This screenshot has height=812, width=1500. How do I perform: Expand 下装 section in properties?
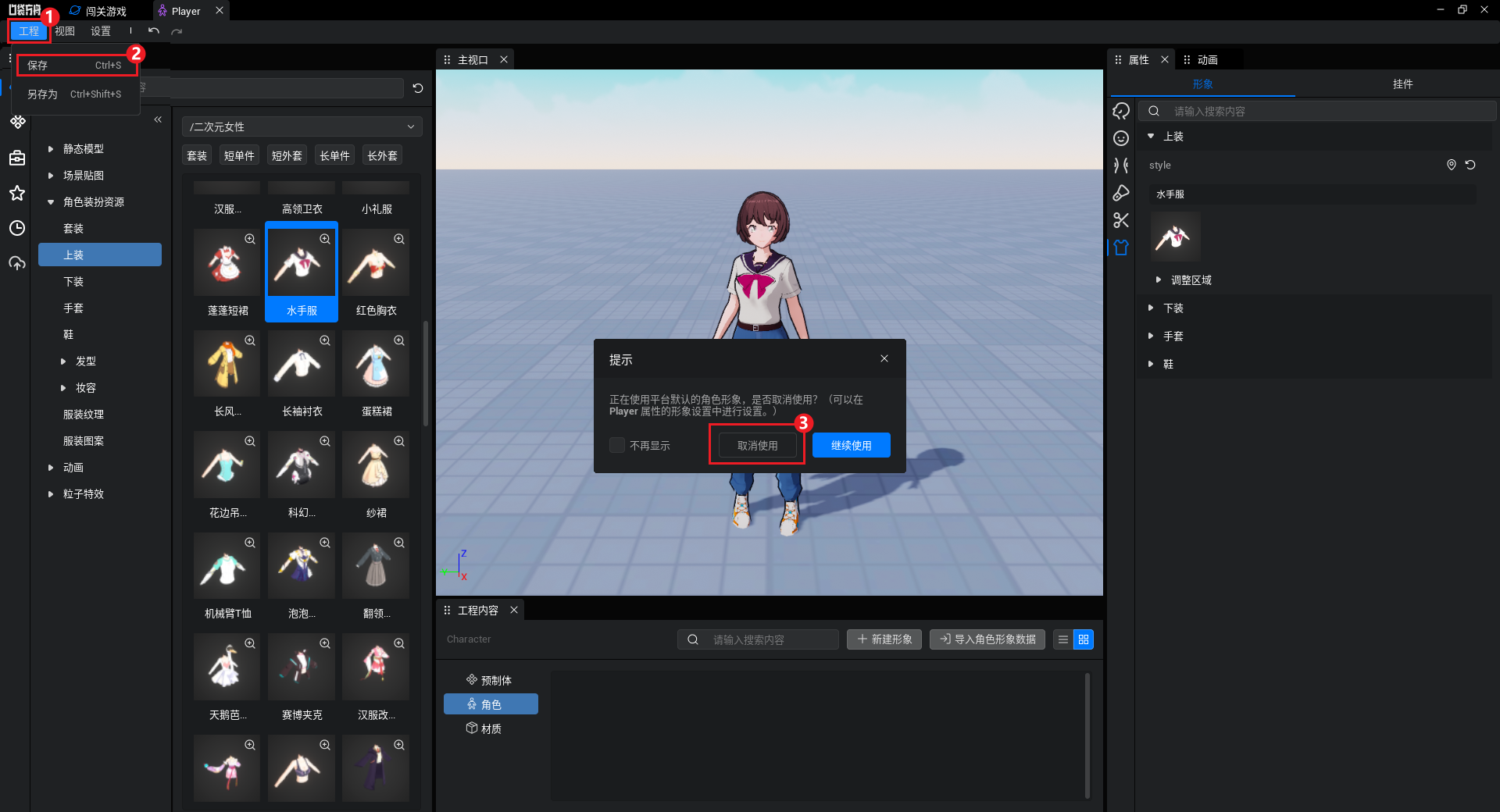coord(1151,308)
